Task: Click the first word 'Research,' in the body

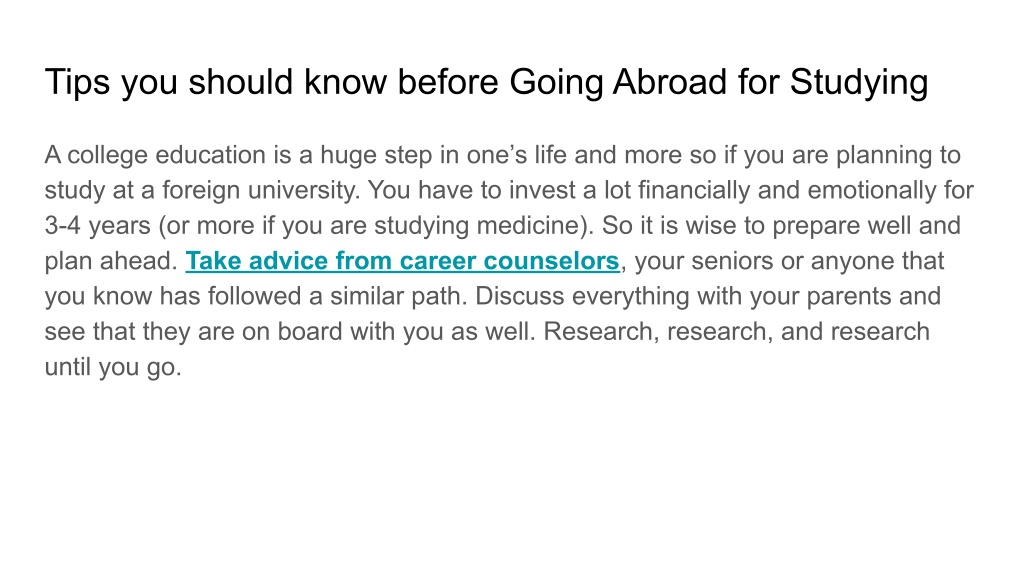Action: point(601,331)
